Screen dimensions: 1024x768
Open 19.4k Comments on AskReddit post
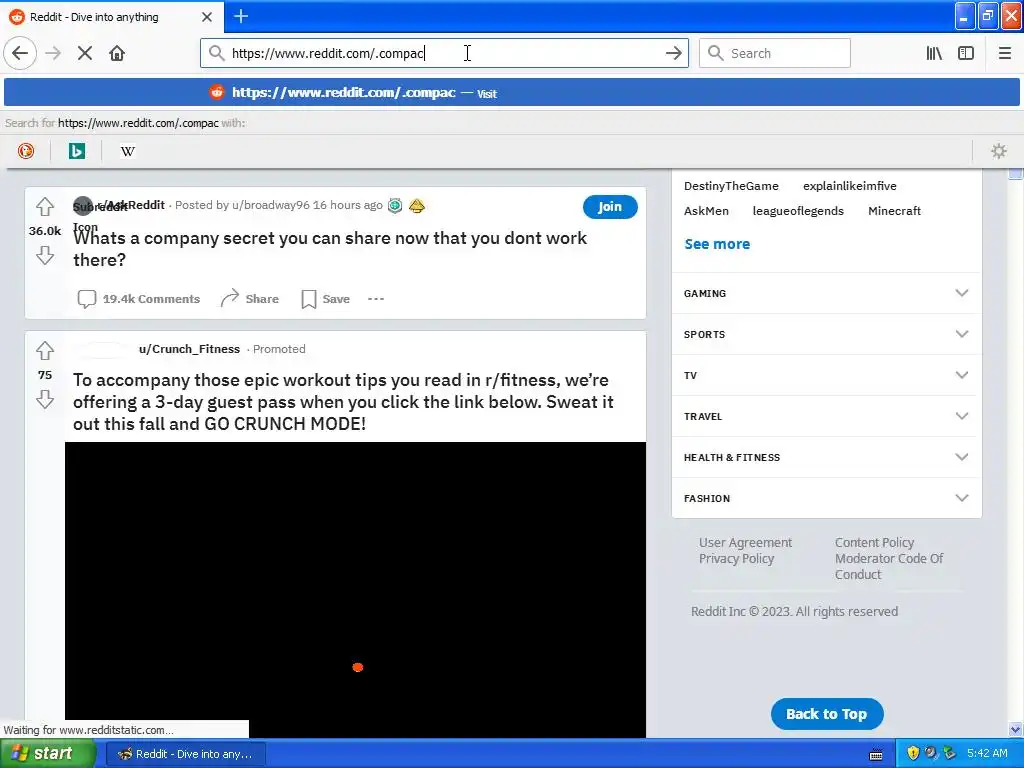click(138, 299)
